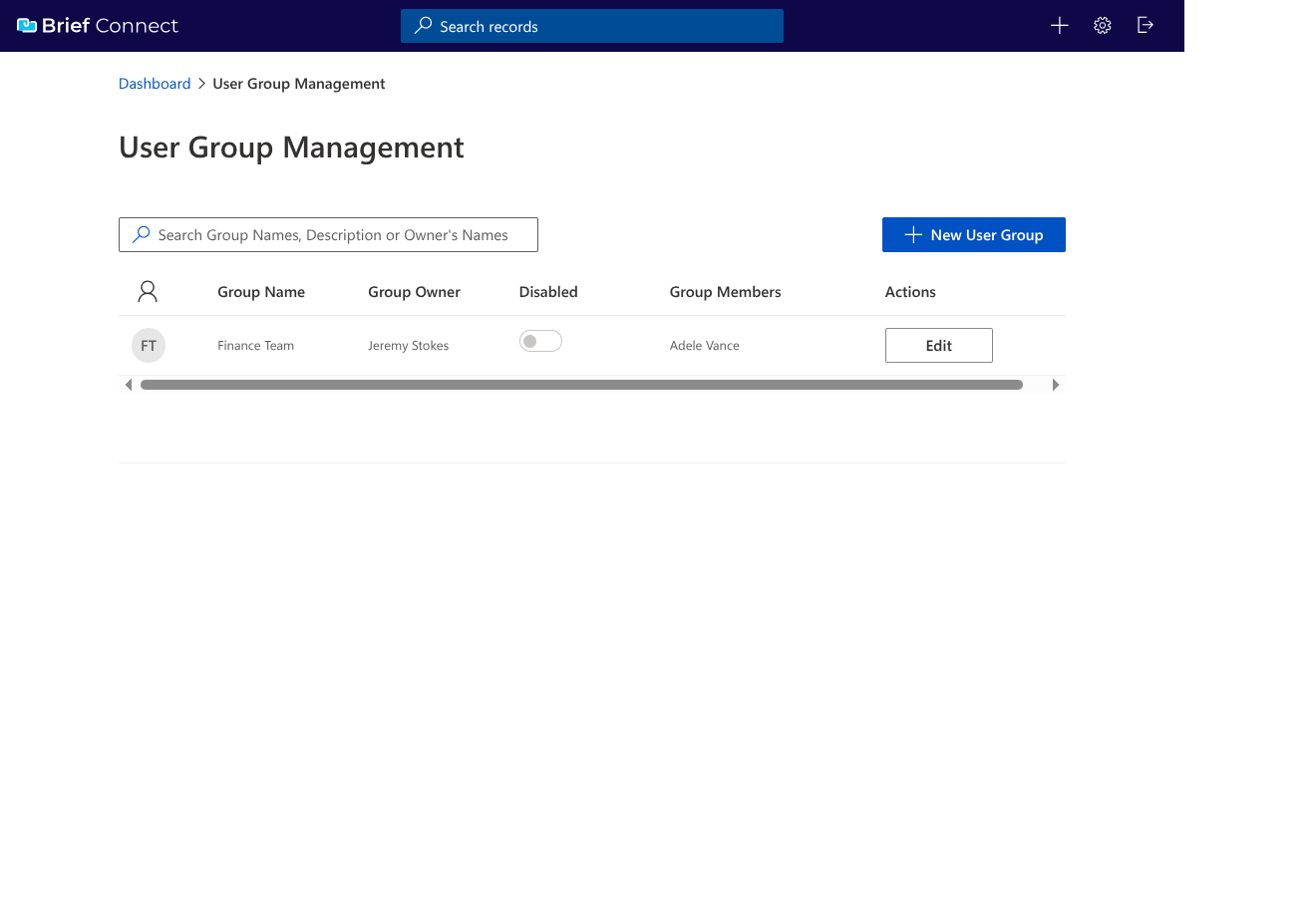Click the magnifier icon in Search records bar
Image resolution: width=1316 pixels, height=901 pixels.
pos(424,26)
